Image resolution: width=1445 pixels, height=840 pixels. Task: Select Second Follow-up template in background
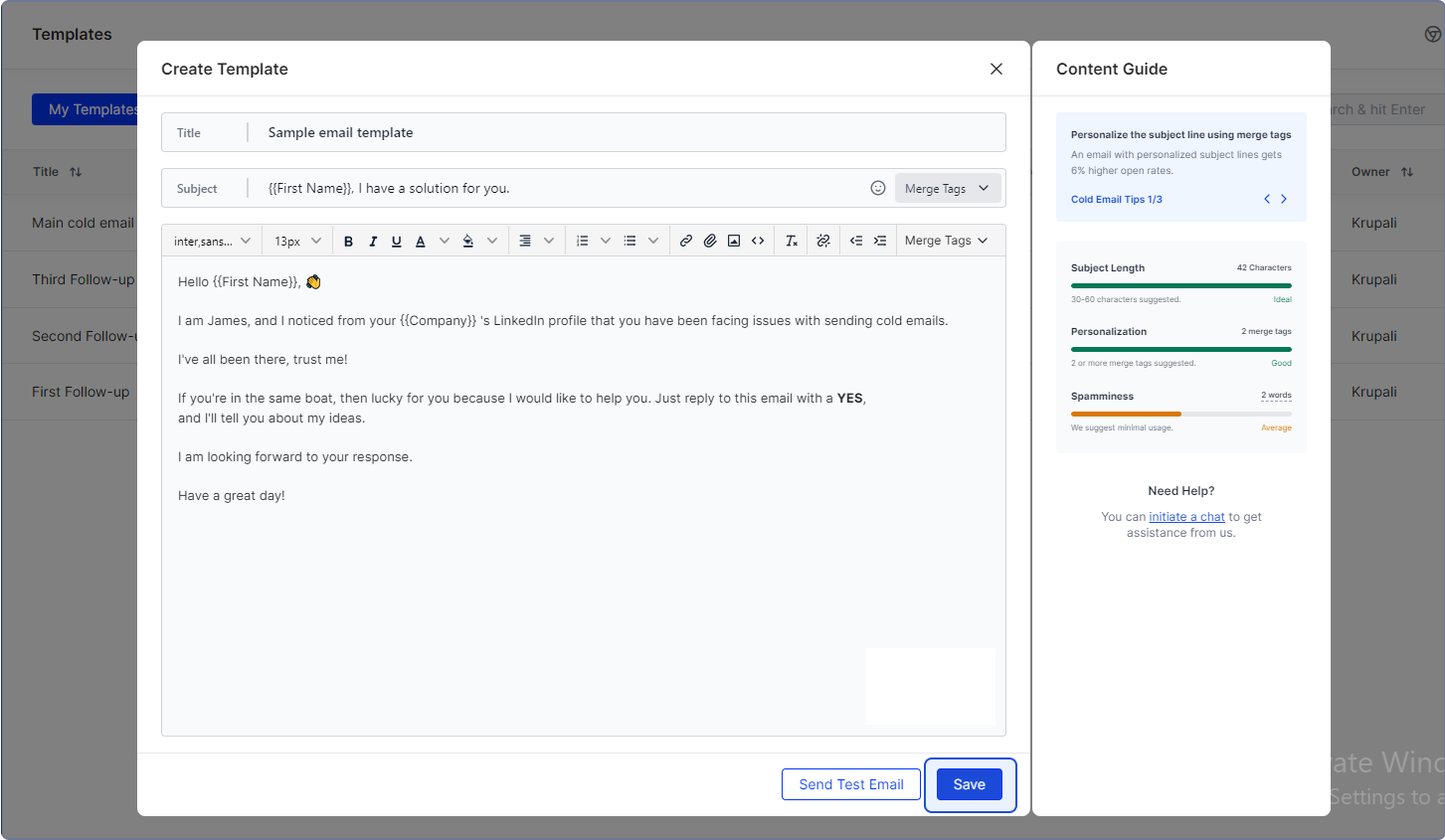click(x=84, y=336)
